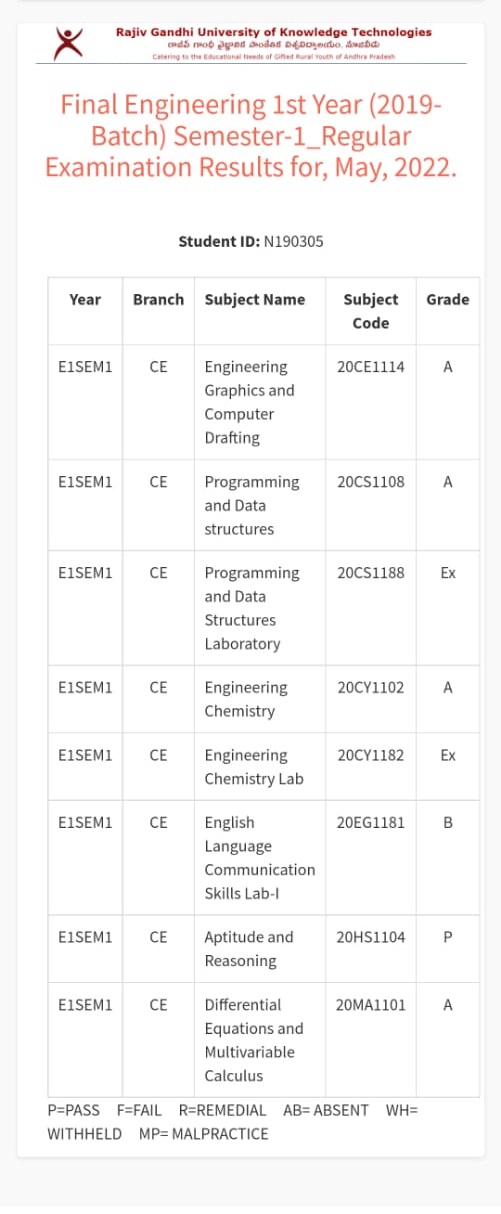Click the Ex grade for 20CS1188

pyautogui.click(x=448, y=573)
